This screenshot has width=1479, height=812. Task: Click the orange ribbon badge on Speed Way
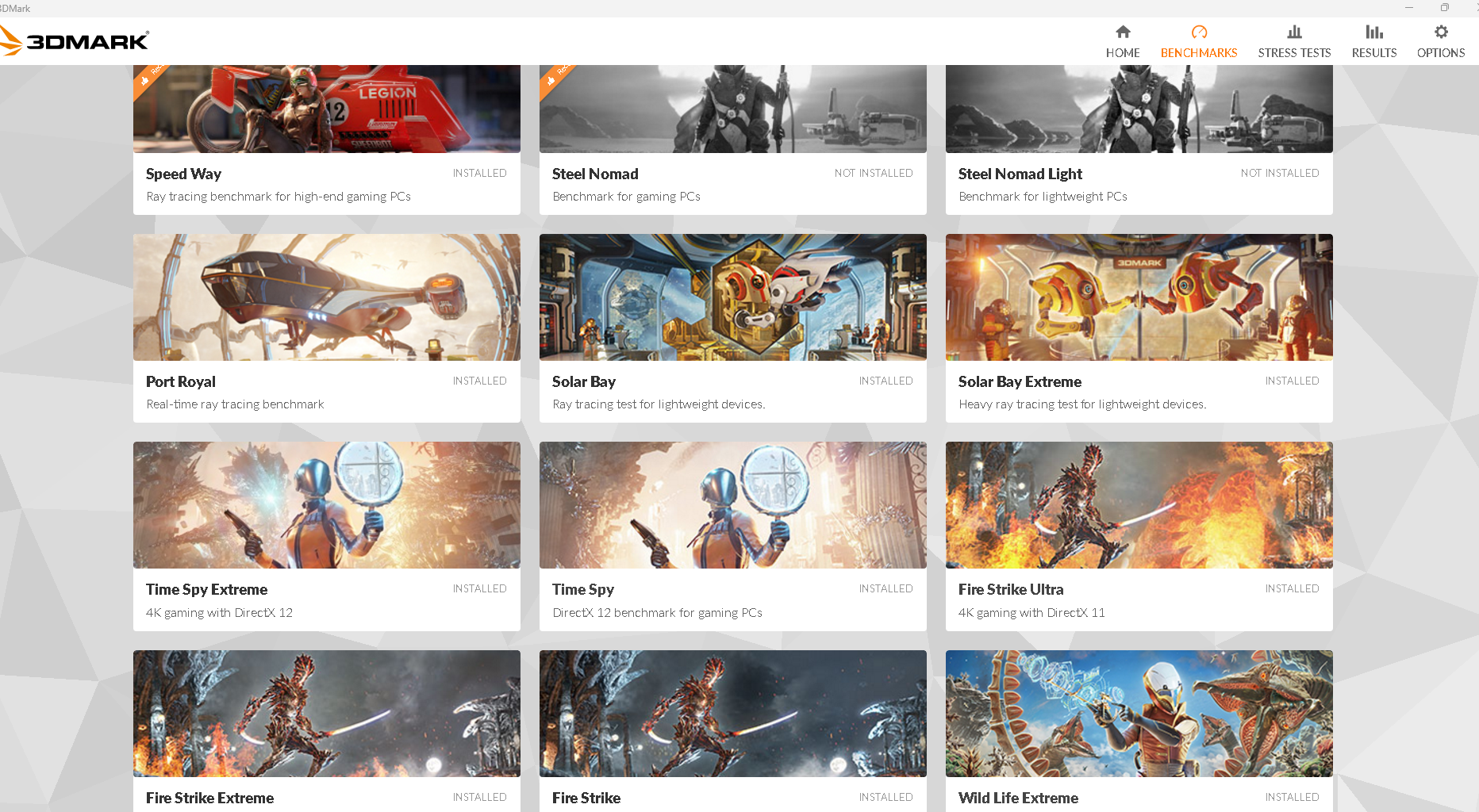148,78
